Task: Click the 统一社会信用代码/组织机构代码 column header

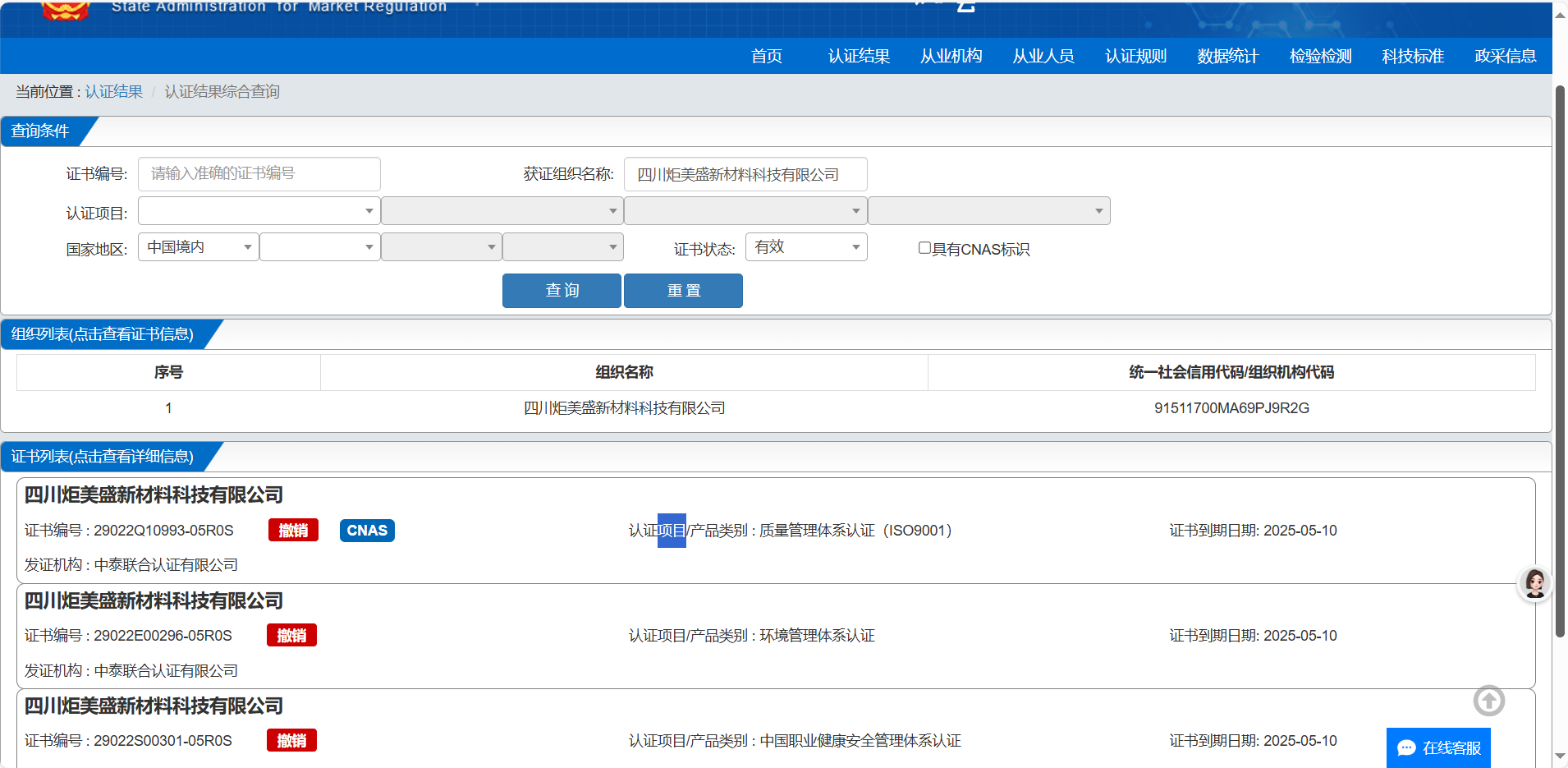Action: (x=1231, y=372)
